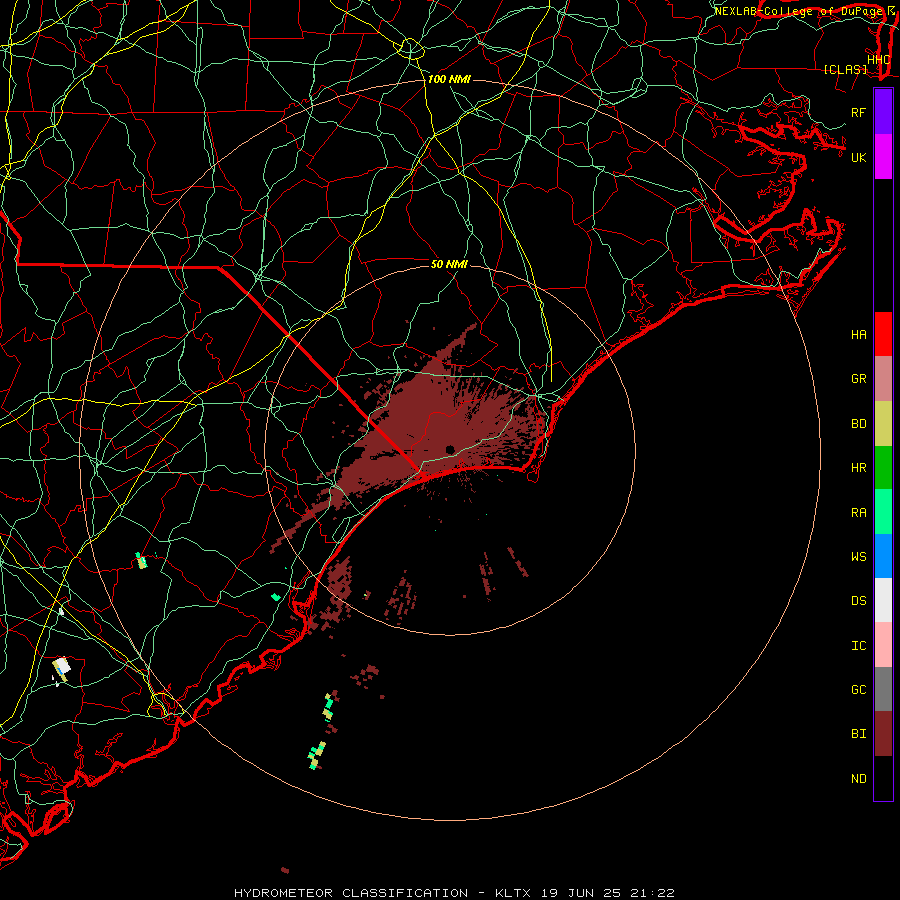Click the IC legend label
This screenshot has width=900, height=900.
click(859, 646)
